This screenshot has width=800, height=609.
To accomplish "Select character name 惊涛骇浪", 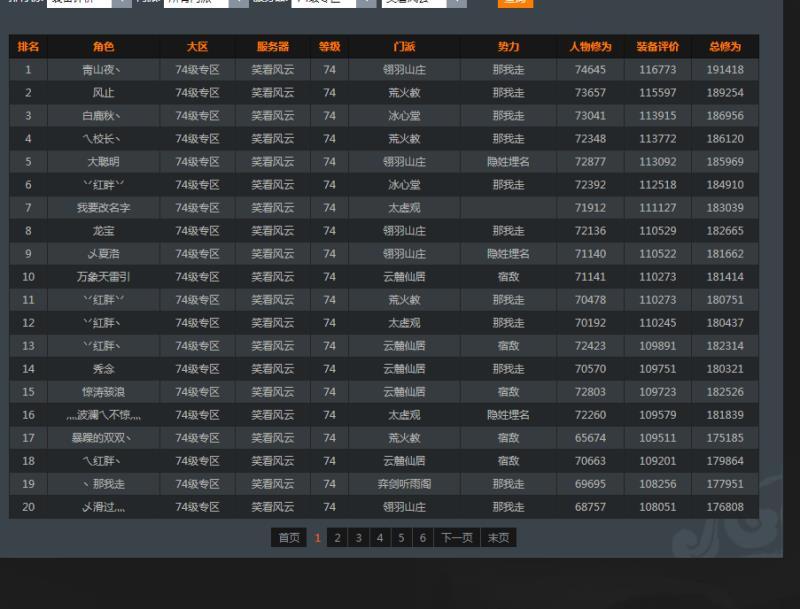I will click(104, 392).
